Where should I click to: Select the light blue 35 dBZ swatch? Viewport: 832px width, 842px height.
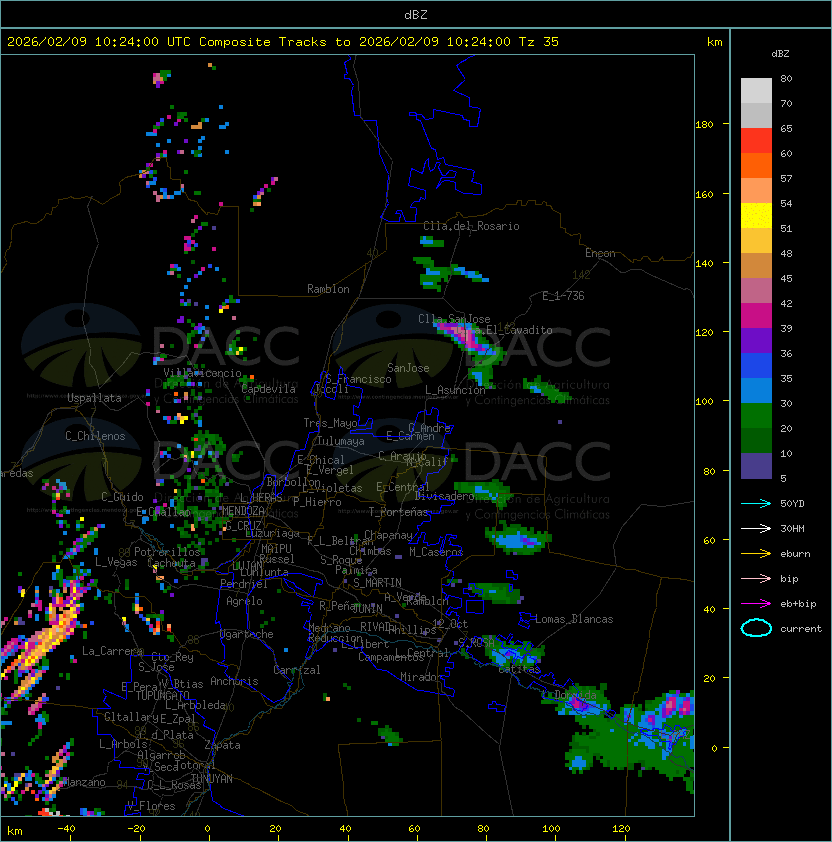point(756,391)
